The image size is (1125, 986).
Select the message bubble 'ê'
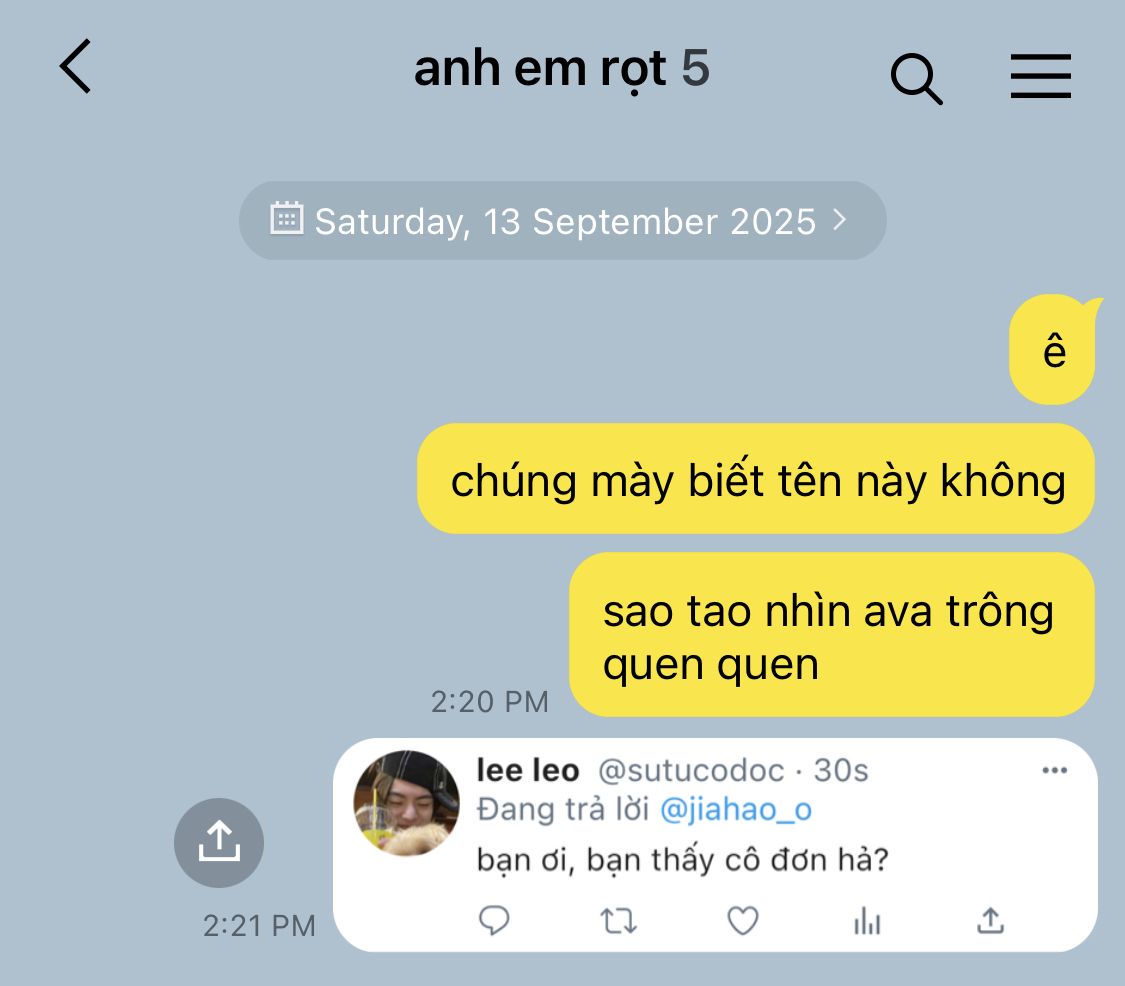tap(1053, 350)
